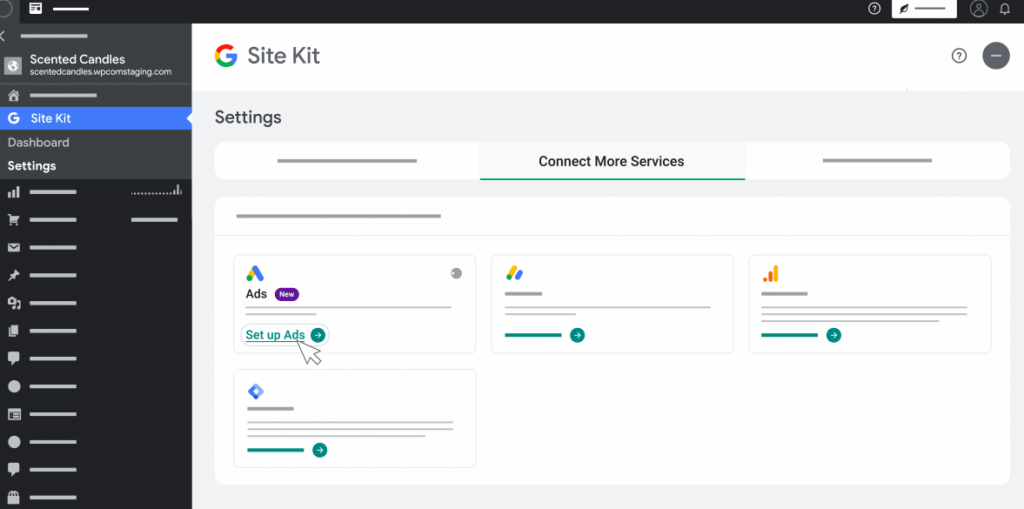Click the Tag Manager diamond icon
The image size is (1024, 509).
pyautogui.click(x=255, y=391)
